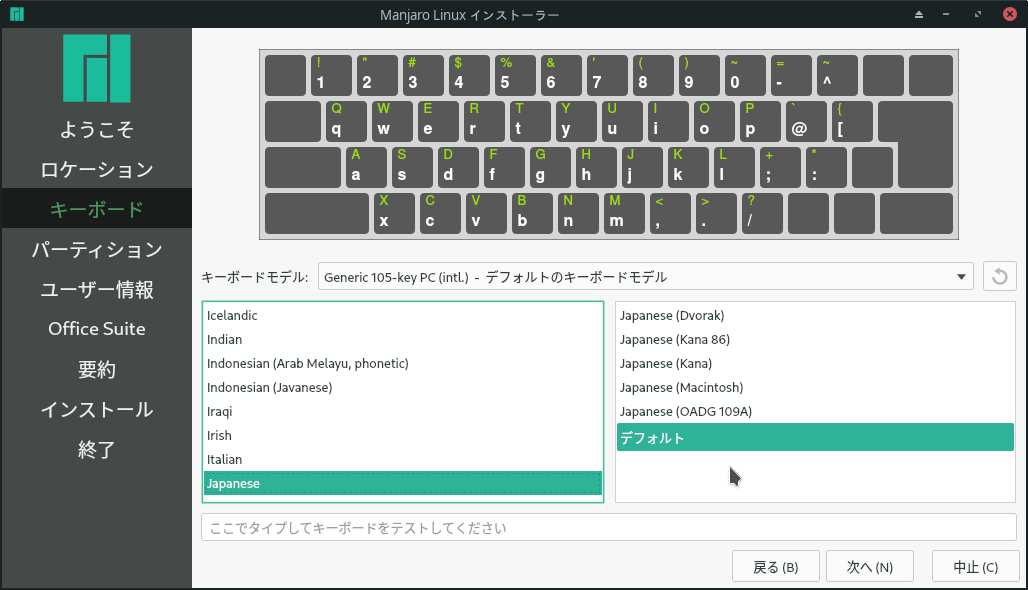Select the Japanese (OADG 109A) variant
The width and height of the screenshot is (1028, 590).
pos(815,412)
